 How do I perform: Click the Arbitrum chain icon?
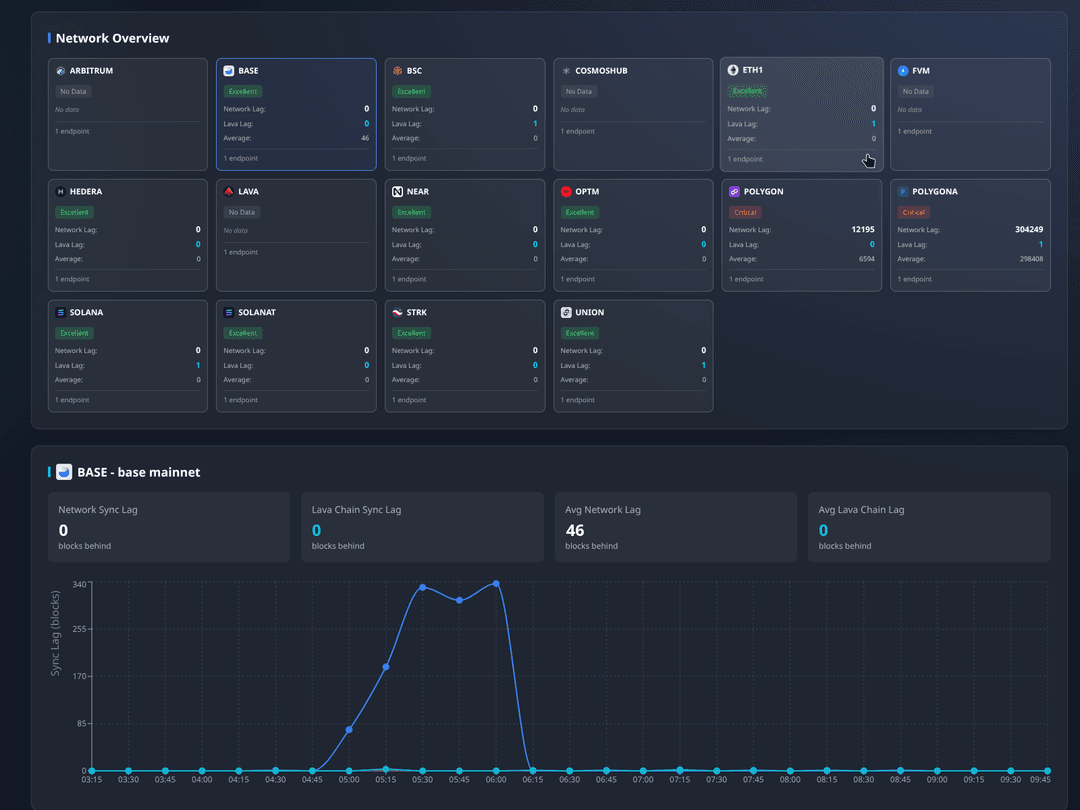(x=61, y=71)
